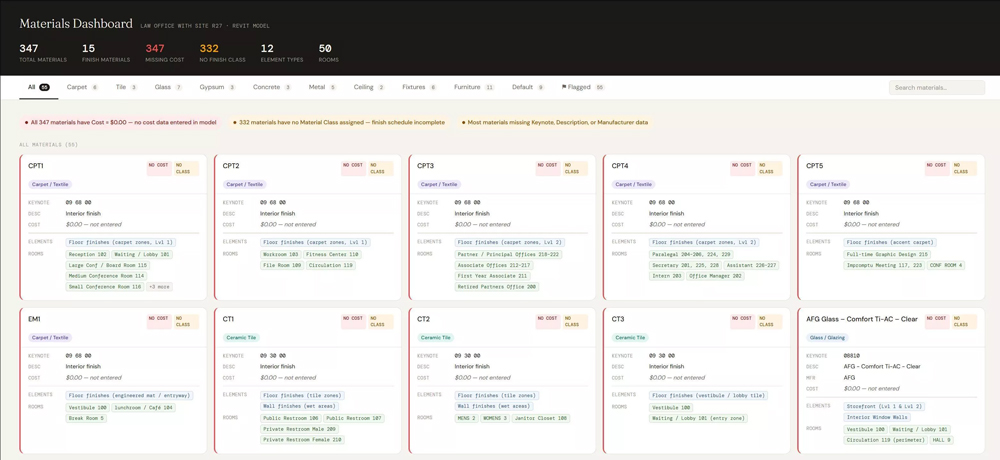Click the NO COST badge on CPT1
The width and height of the screenshot is (1000, 460).
(159, 168)
